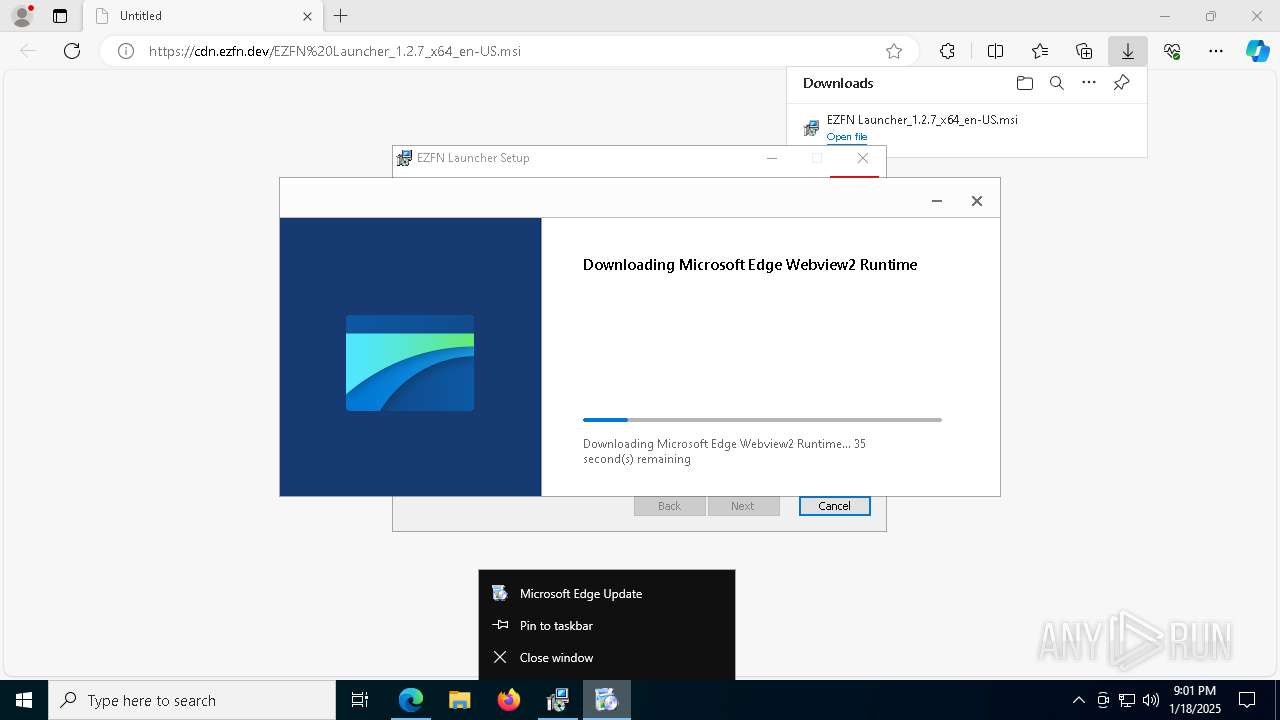Toggle Downloads toolbar button

point(1127,51)
